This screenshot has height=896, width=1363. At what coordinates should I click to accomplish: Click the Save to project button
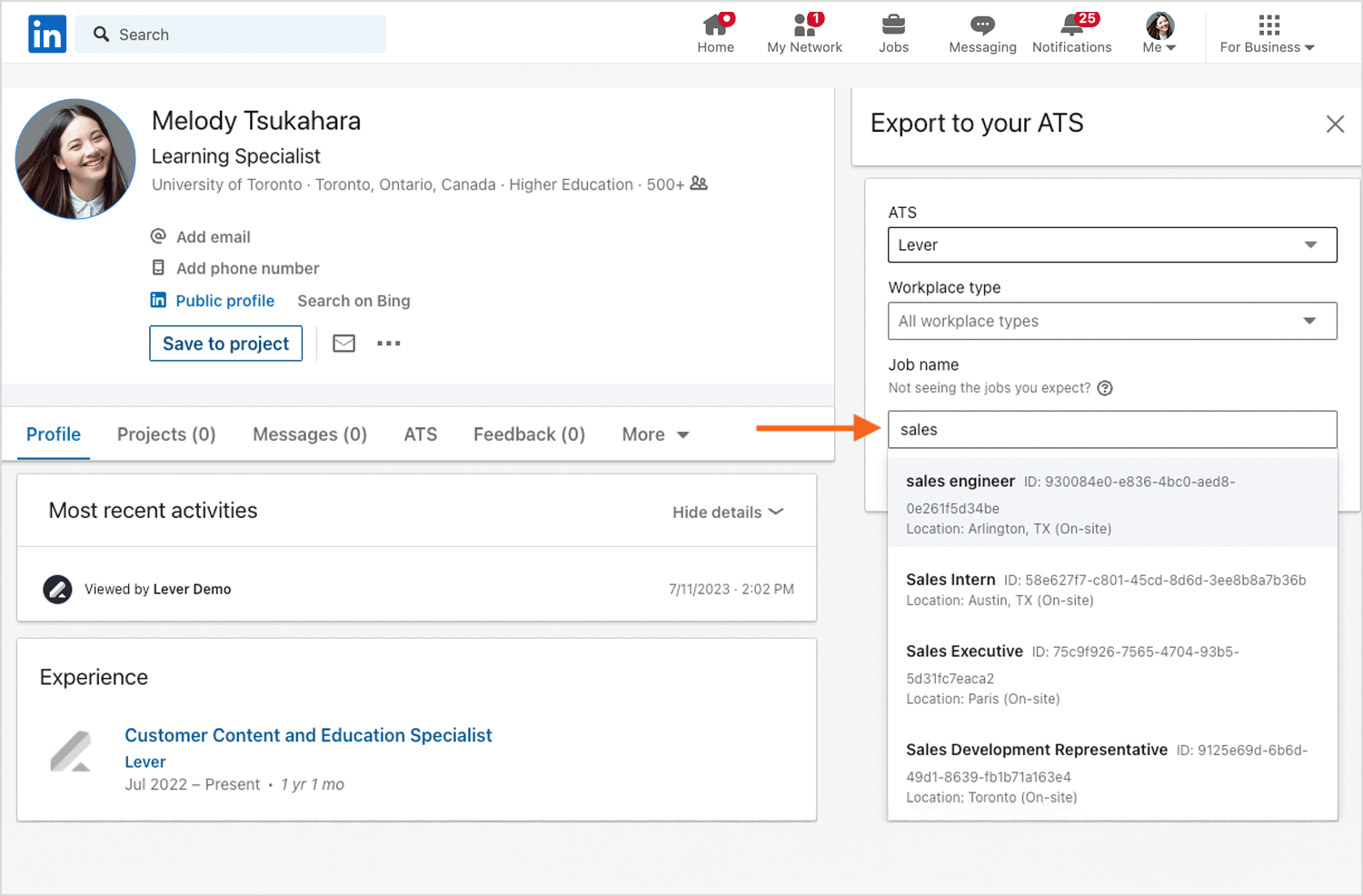(226, 343)
